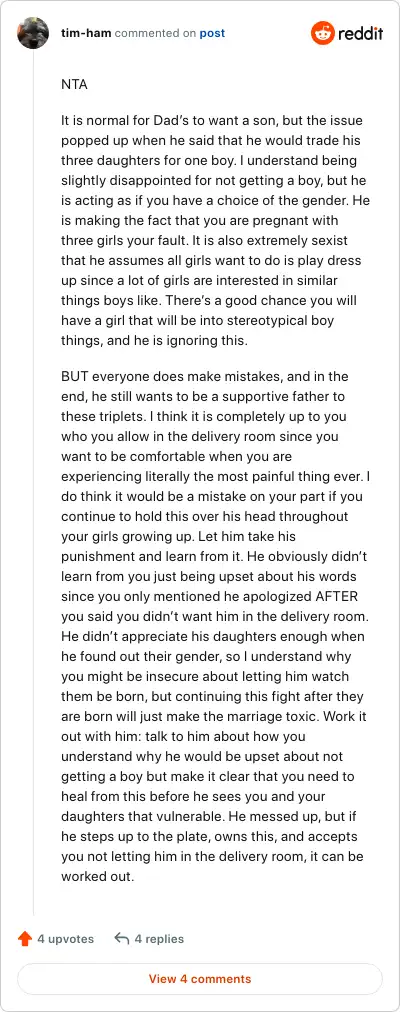Click the "4 upvotes" count
The image size is (400, 1012).
pos(65,938)
